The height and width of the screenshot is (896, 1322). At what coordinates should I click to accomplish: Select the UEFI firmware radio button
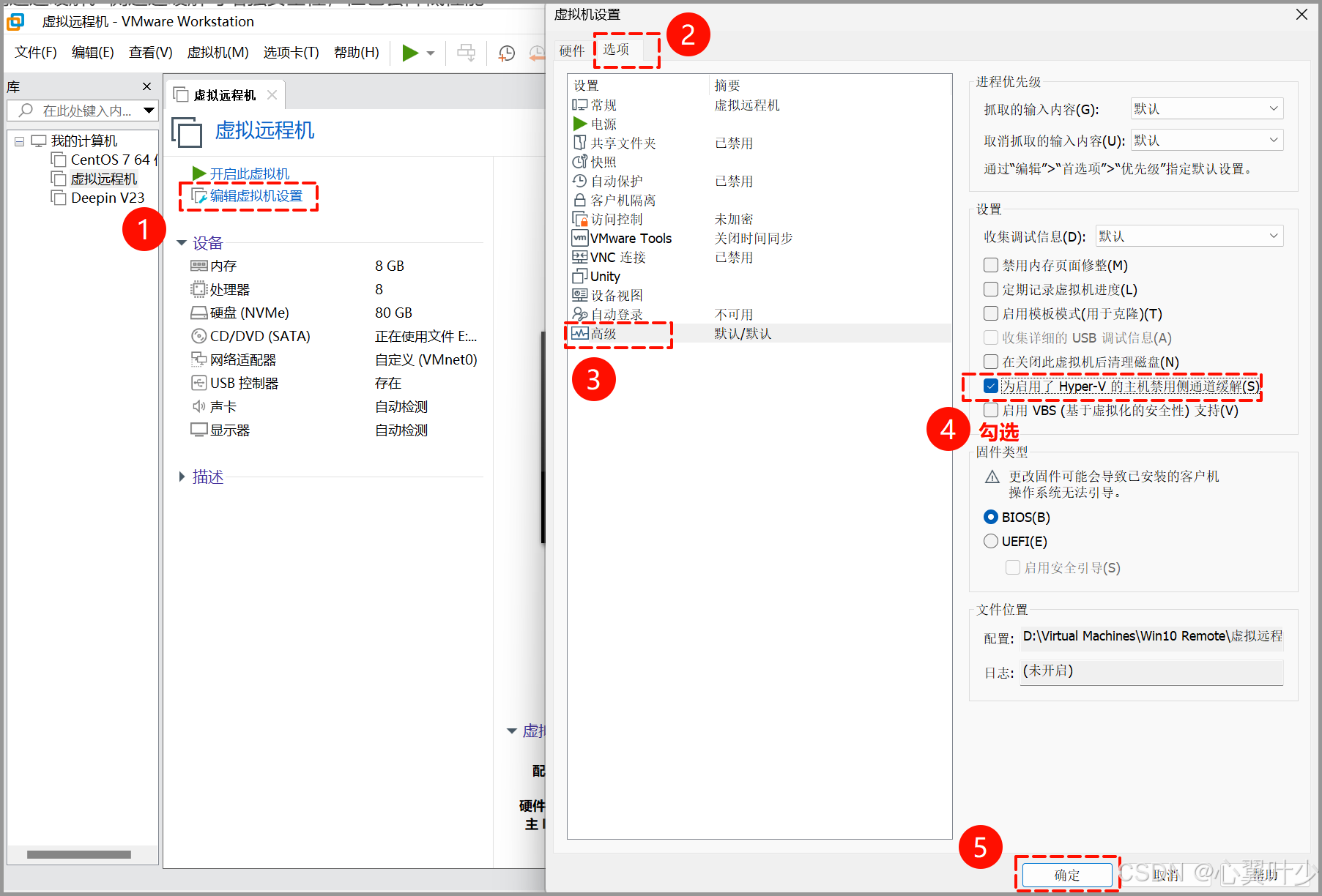(991, 541)
